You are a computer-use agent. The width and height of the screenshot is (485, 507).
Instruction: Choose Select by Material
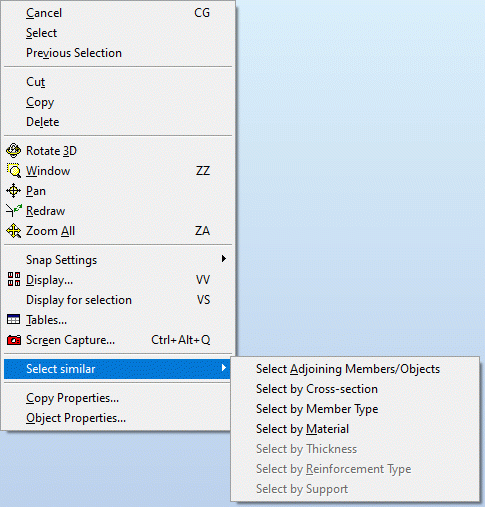302,429
